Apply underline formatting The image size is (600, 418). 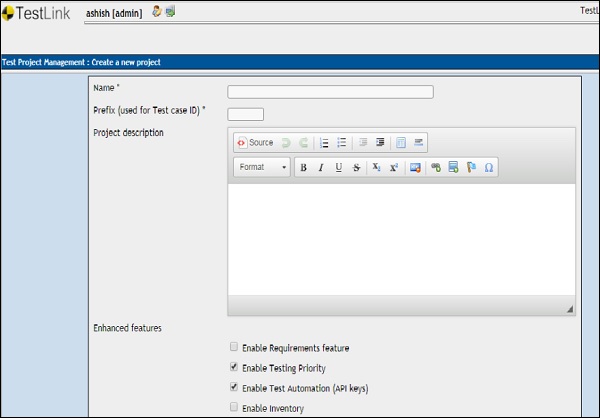click(339, 168)
